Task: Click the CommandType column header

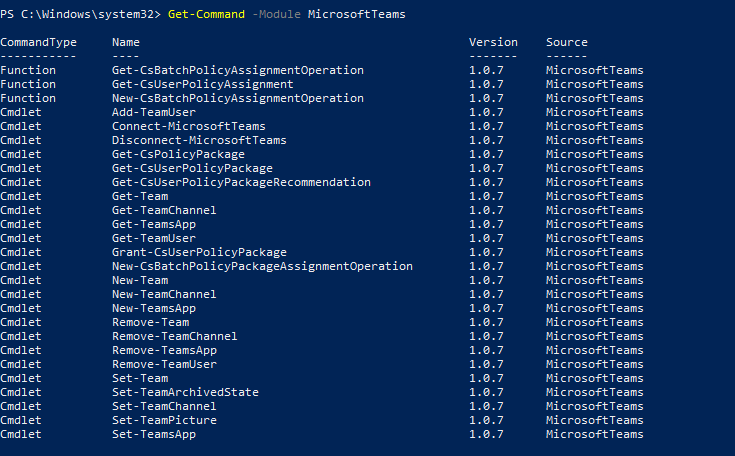Action: coord(38,43)
